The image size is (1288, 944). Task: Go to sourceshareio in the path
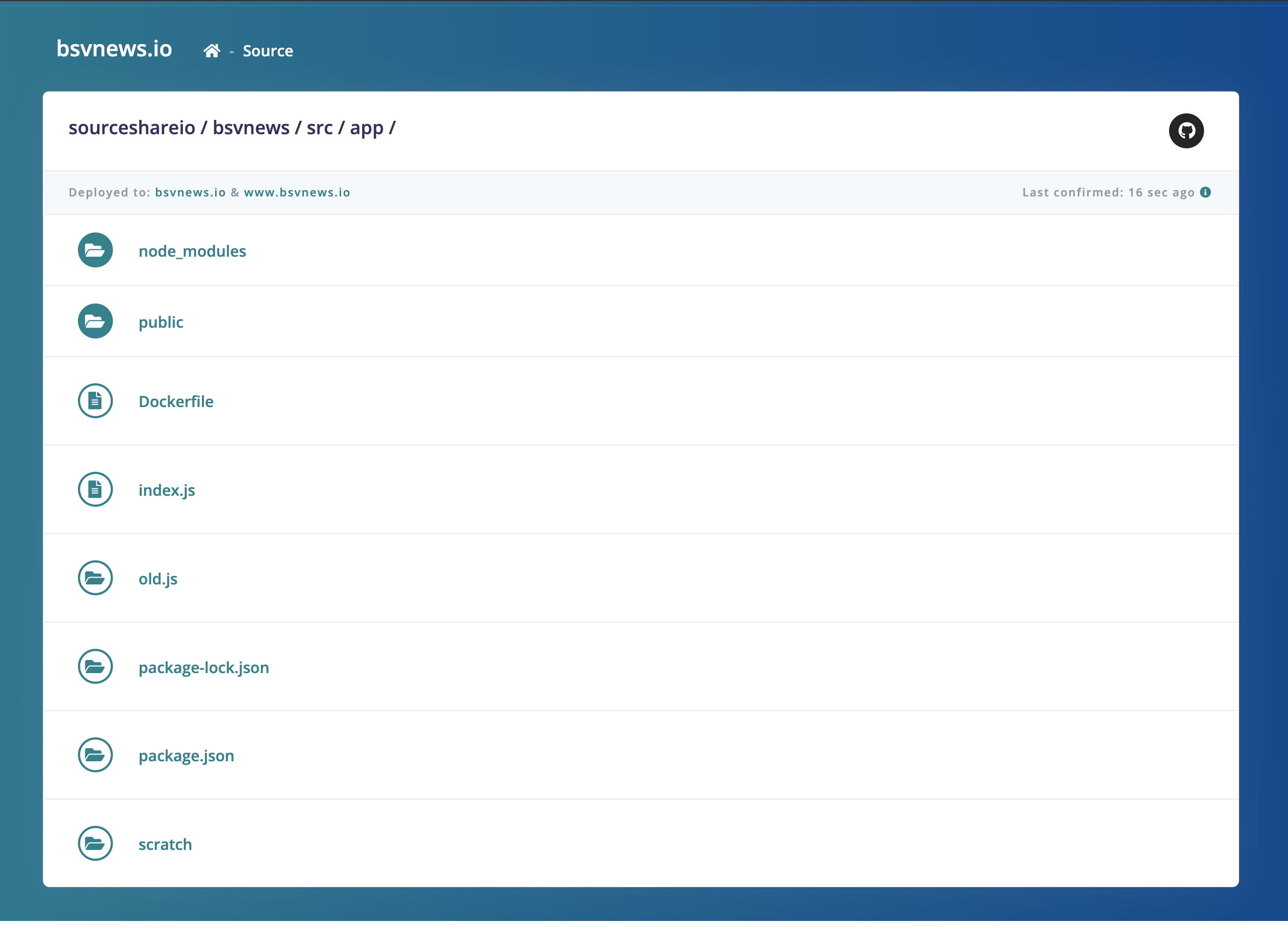[131, 127]
